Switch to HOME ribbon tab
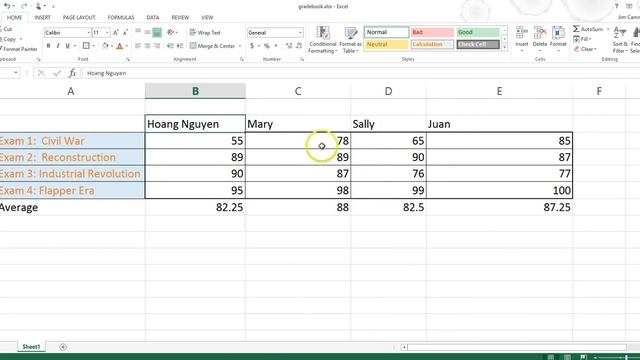Screen dimensions: 640x360 [x=14, y=17]
